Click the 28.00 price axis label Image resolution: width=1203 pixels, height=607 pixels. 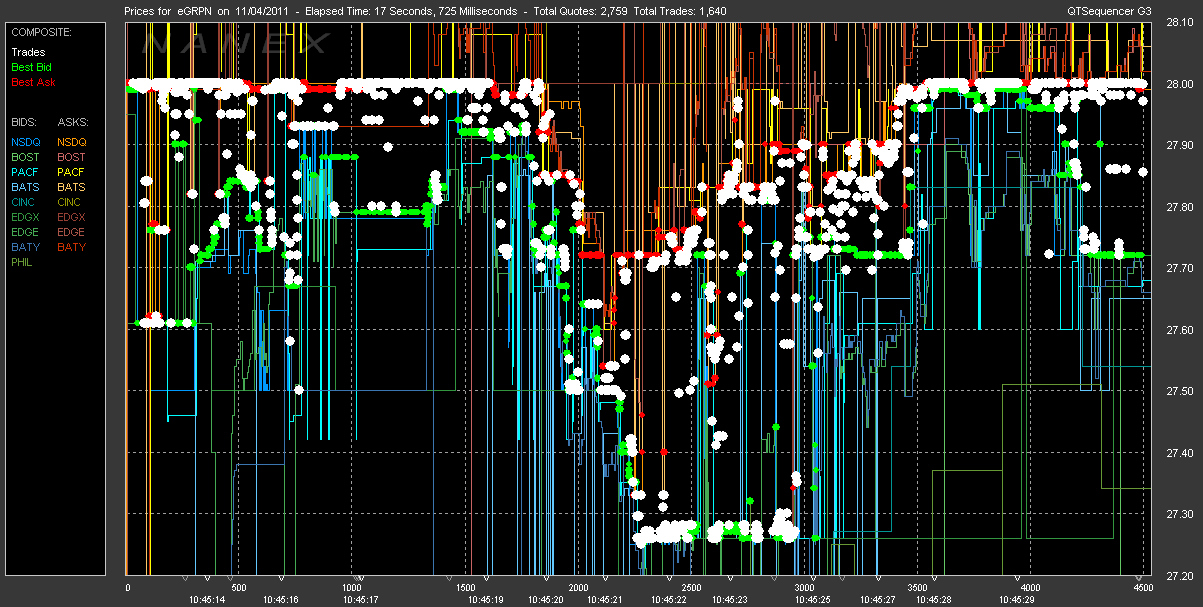1181,84
